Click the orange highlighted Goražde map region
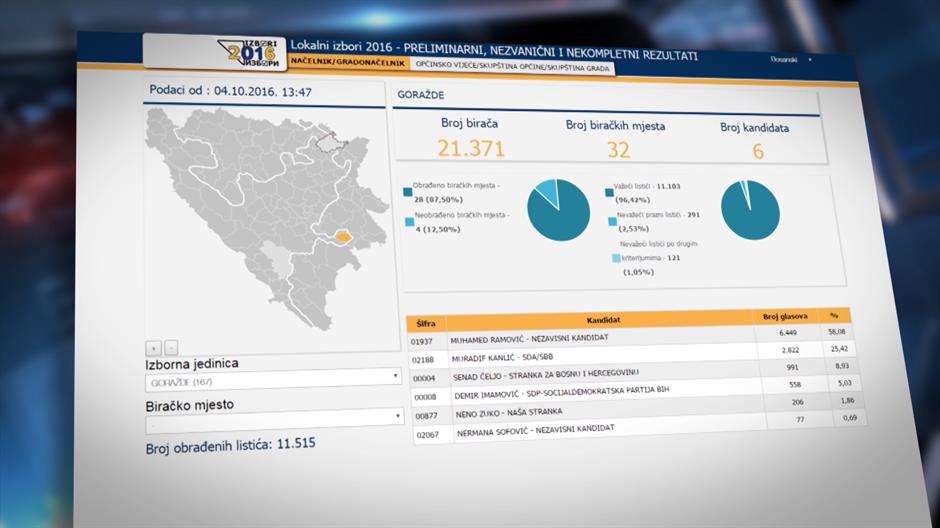The width and height of the screenshot is (940, 528). tap(343, 238)
